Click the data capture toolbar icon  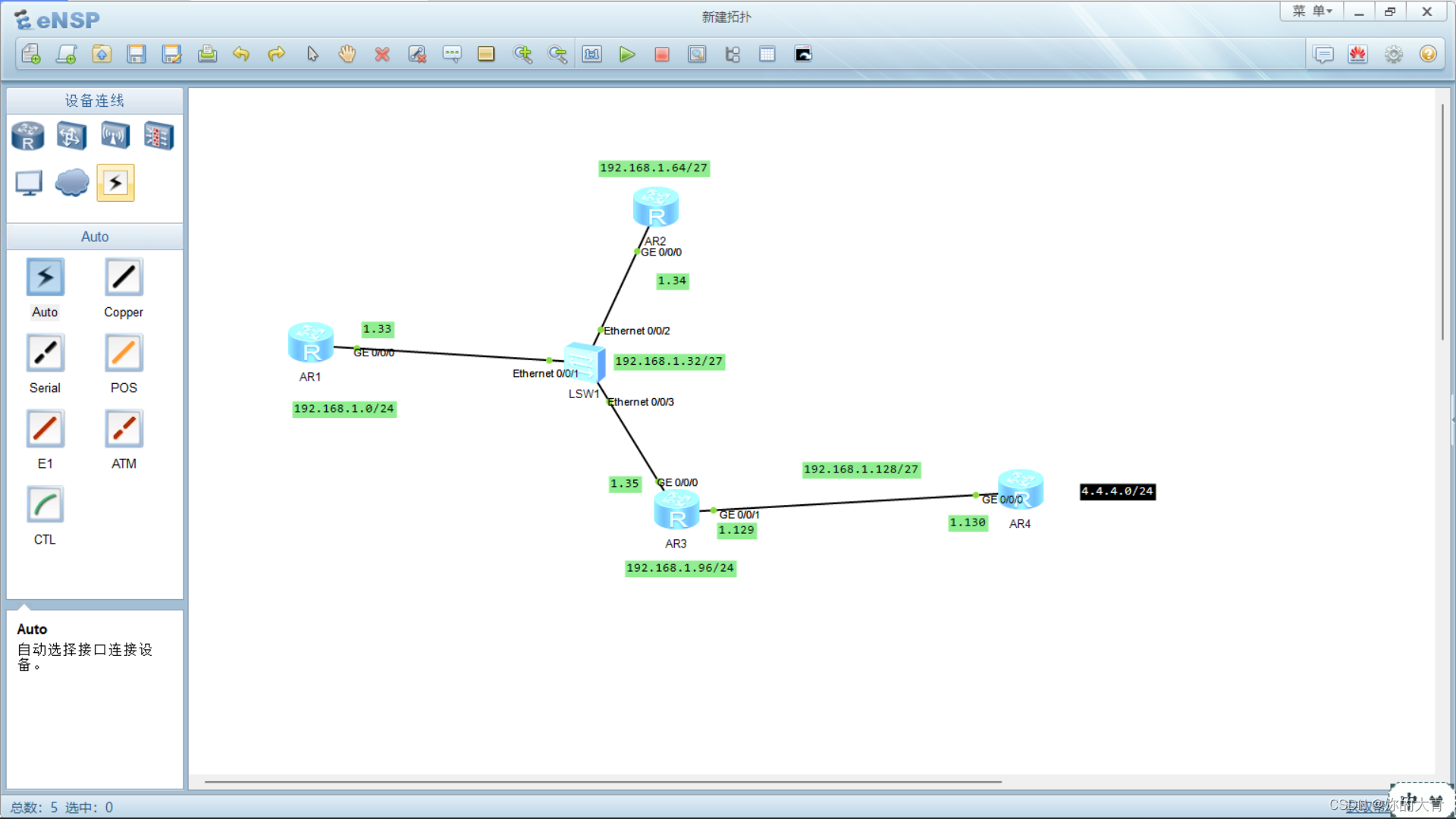[697, 54]
